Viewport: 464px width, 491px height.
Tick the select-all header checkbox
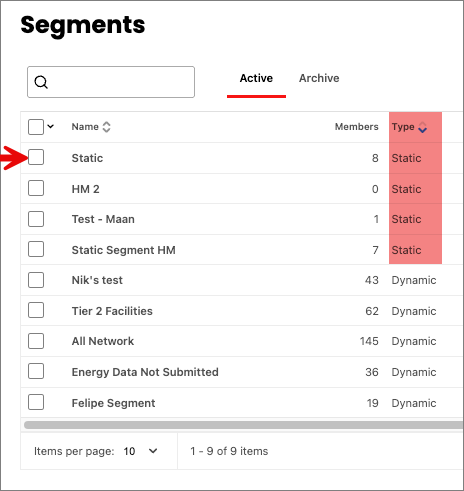pyautogui.click(x=36, y=127)
